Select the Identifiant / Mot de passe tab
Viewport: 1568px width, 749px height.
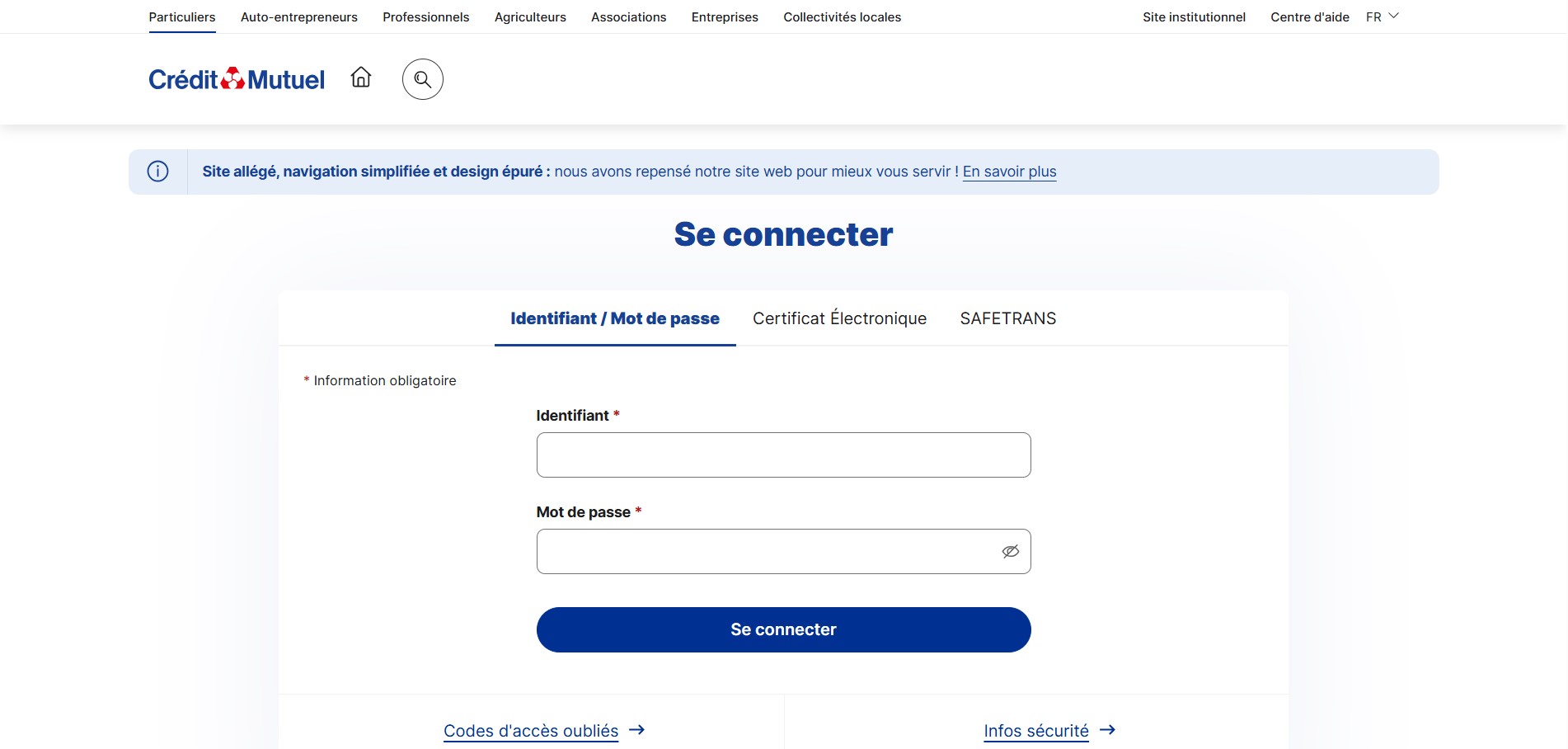coord(615,318)
